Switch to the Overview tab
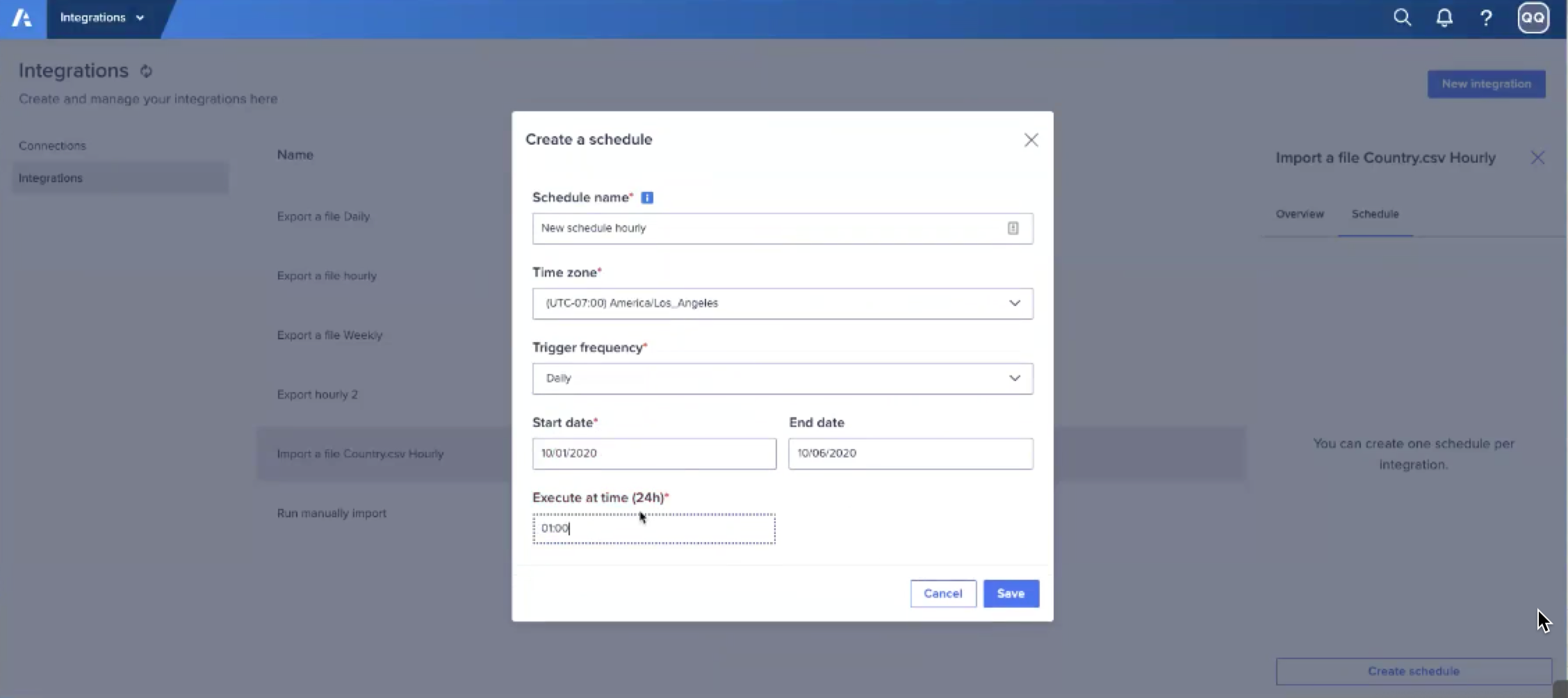 coord(1300,214)
